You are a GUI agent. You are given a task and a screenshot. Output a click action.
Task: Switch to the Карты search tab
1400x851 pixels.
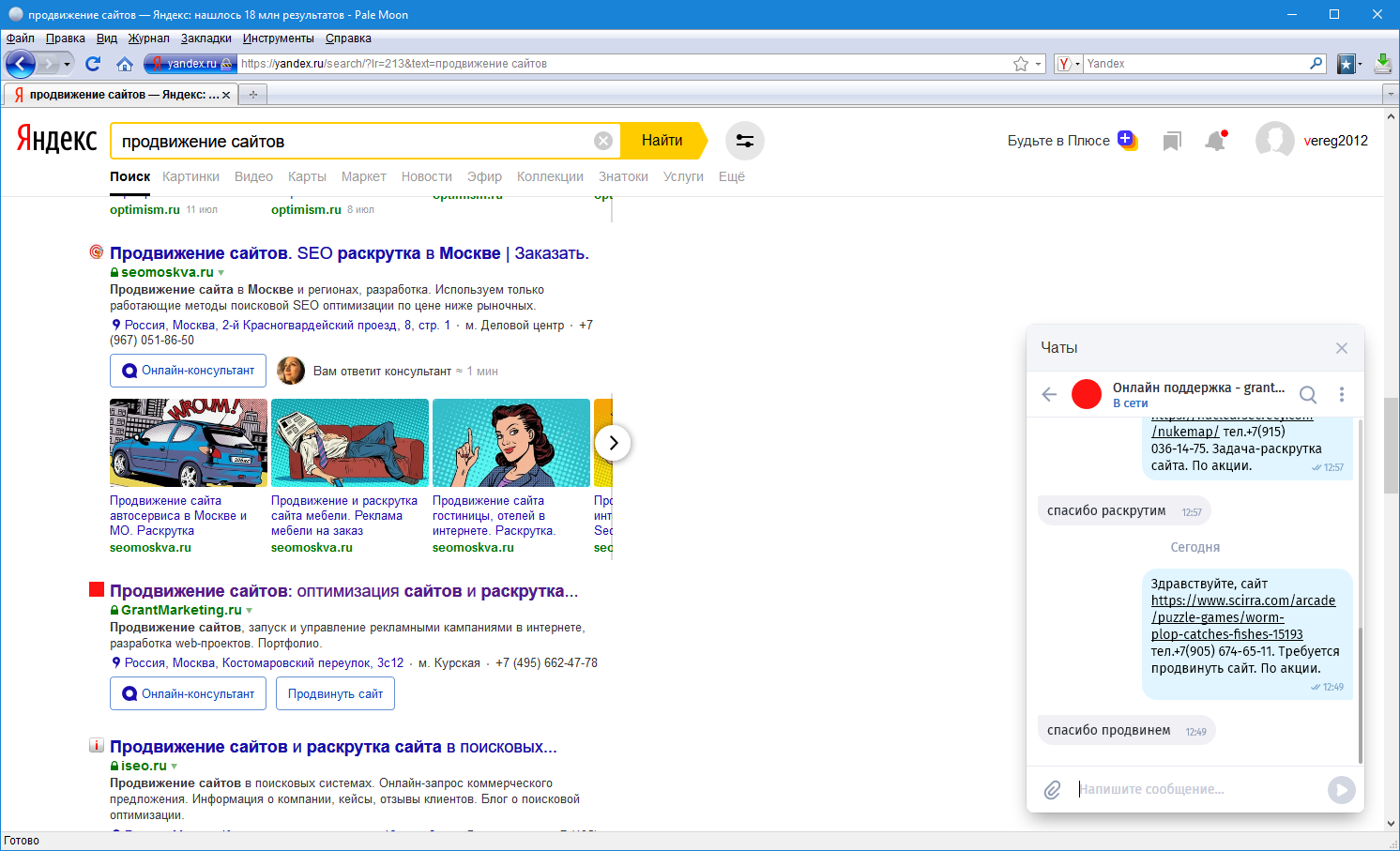(307, 176)
